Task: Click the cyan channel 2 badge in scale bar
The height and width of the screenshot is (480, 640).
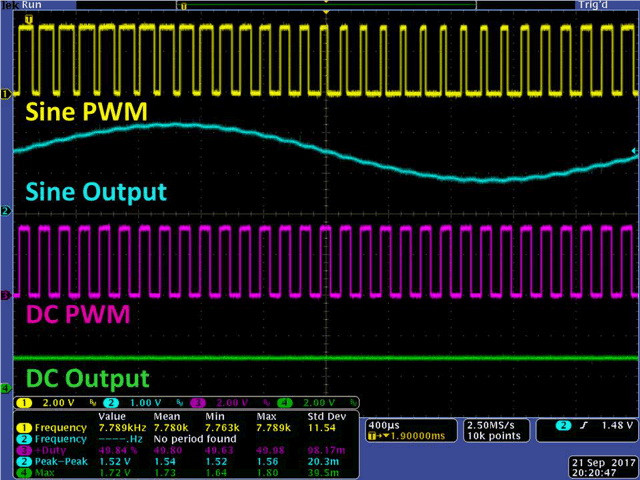Action: 111,403
